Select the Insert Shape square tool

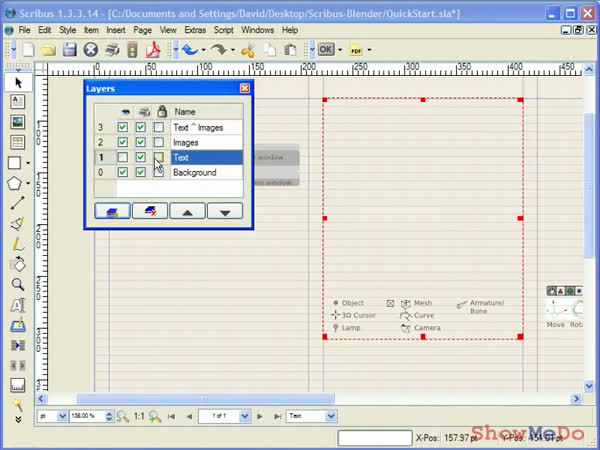(x=15, y=163)
